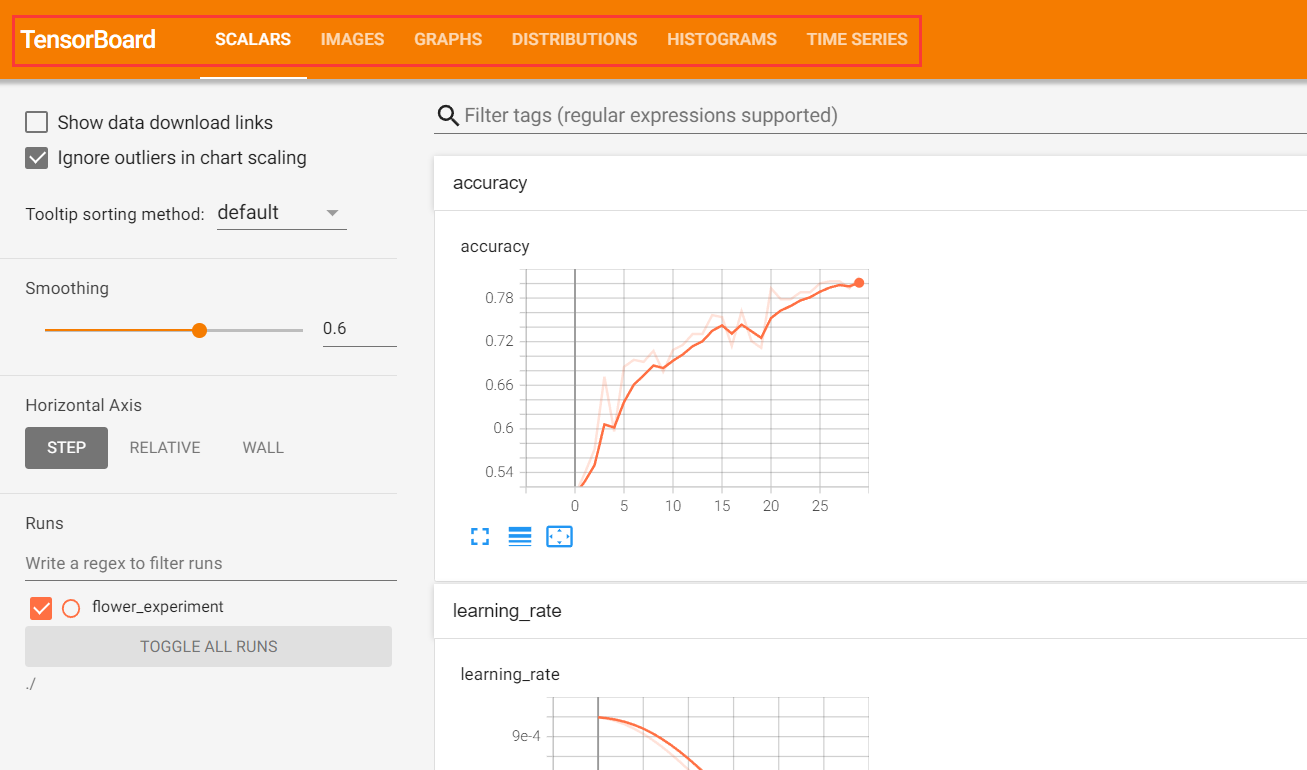Image resolution: width=1307 pixels, height=770 pixels.
Task: Switch to the HISTOGRAMS tab
Action: click(x=722, y=39)
